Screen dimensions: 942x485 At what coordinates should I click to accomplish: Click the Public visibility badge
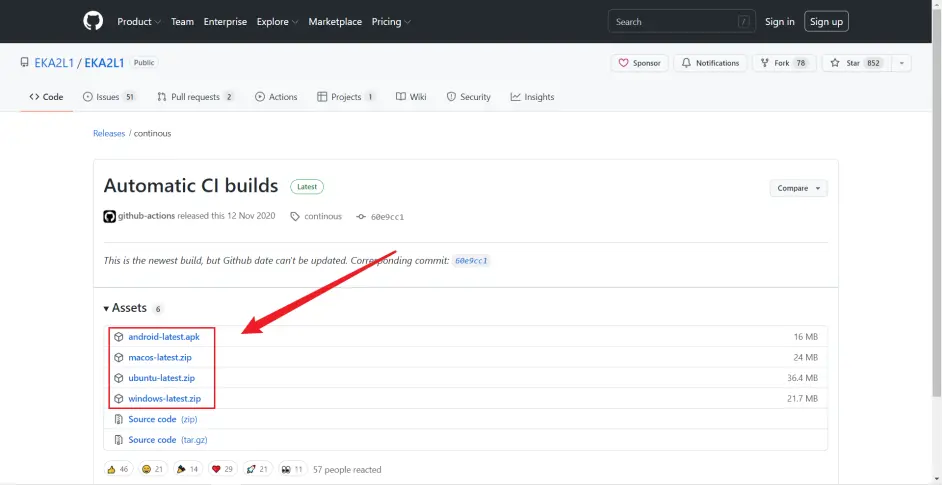[x=144, y=63]
